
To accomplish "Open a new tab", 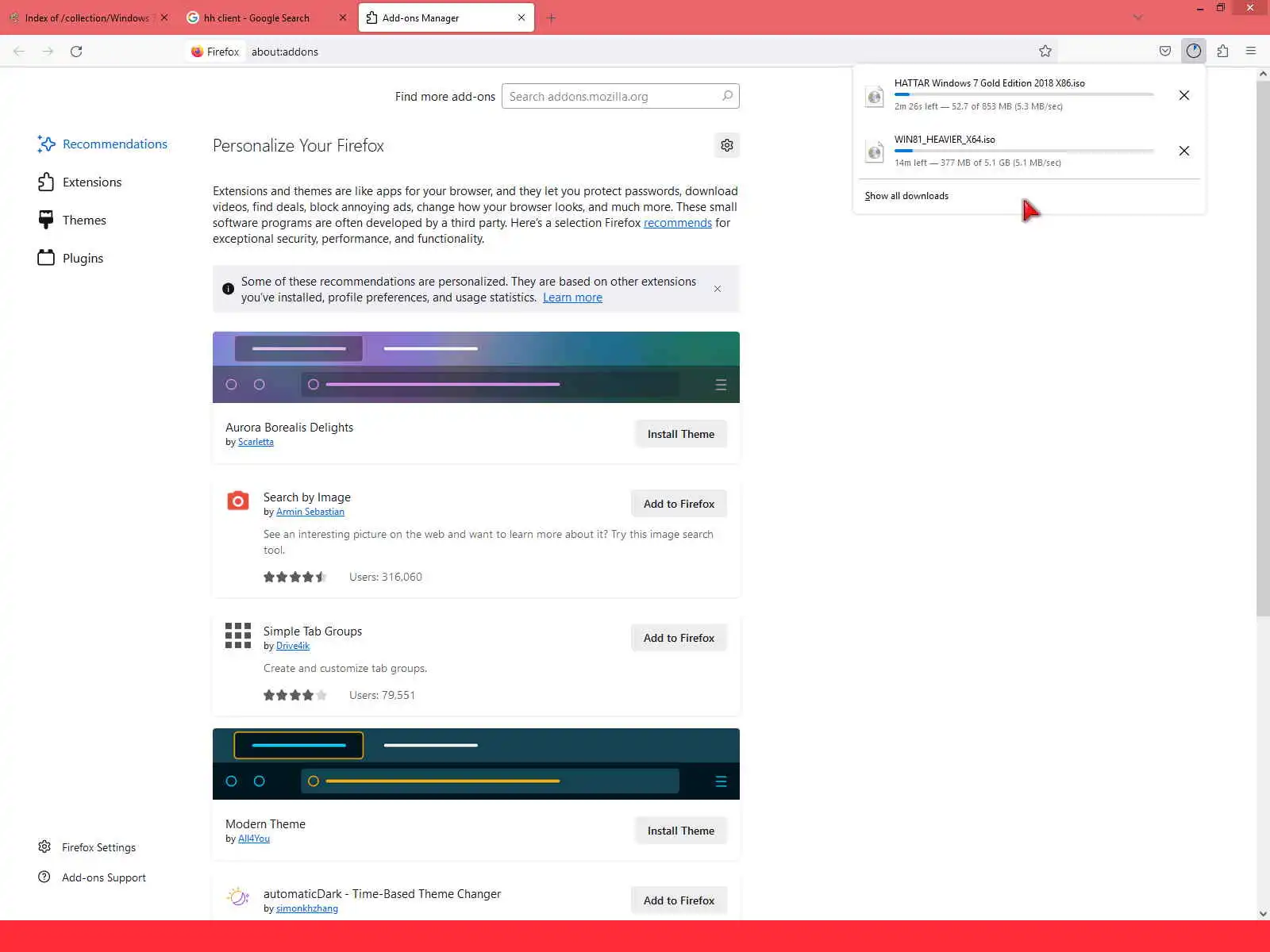I will click(551, 17).
